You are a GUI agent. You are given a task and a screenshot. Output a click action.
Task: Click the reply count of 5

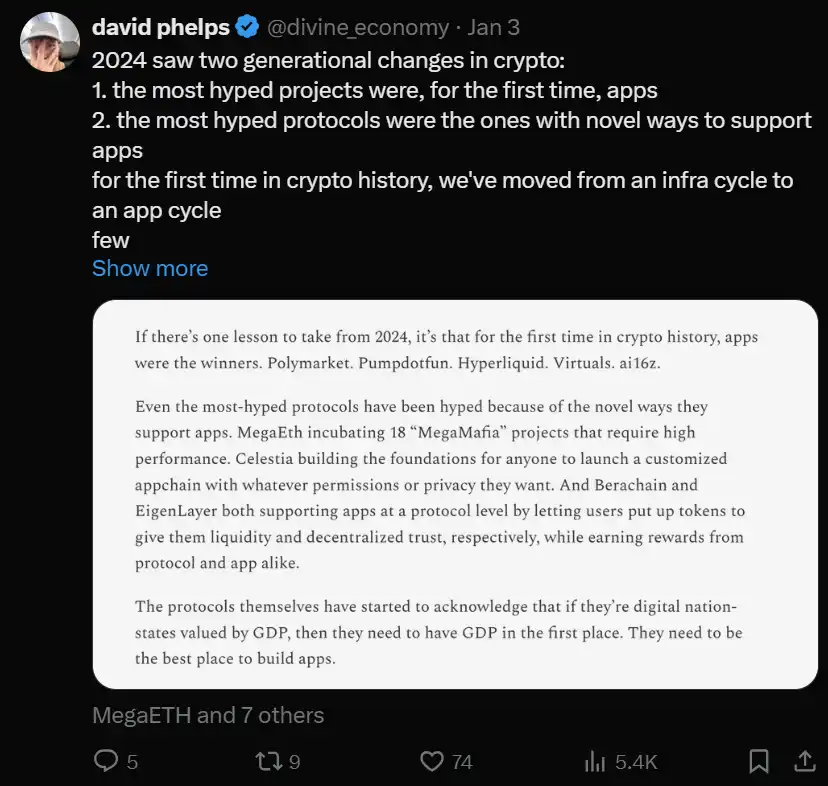[133, 762]
